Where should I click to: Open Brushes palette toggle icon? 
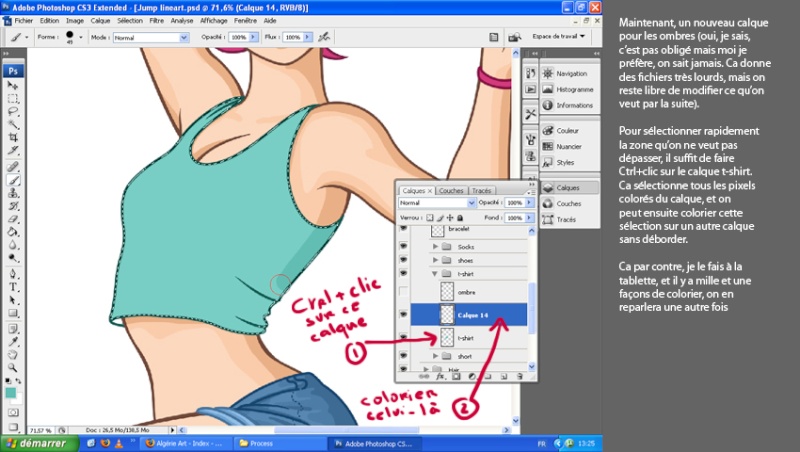(x=493, y=37)
